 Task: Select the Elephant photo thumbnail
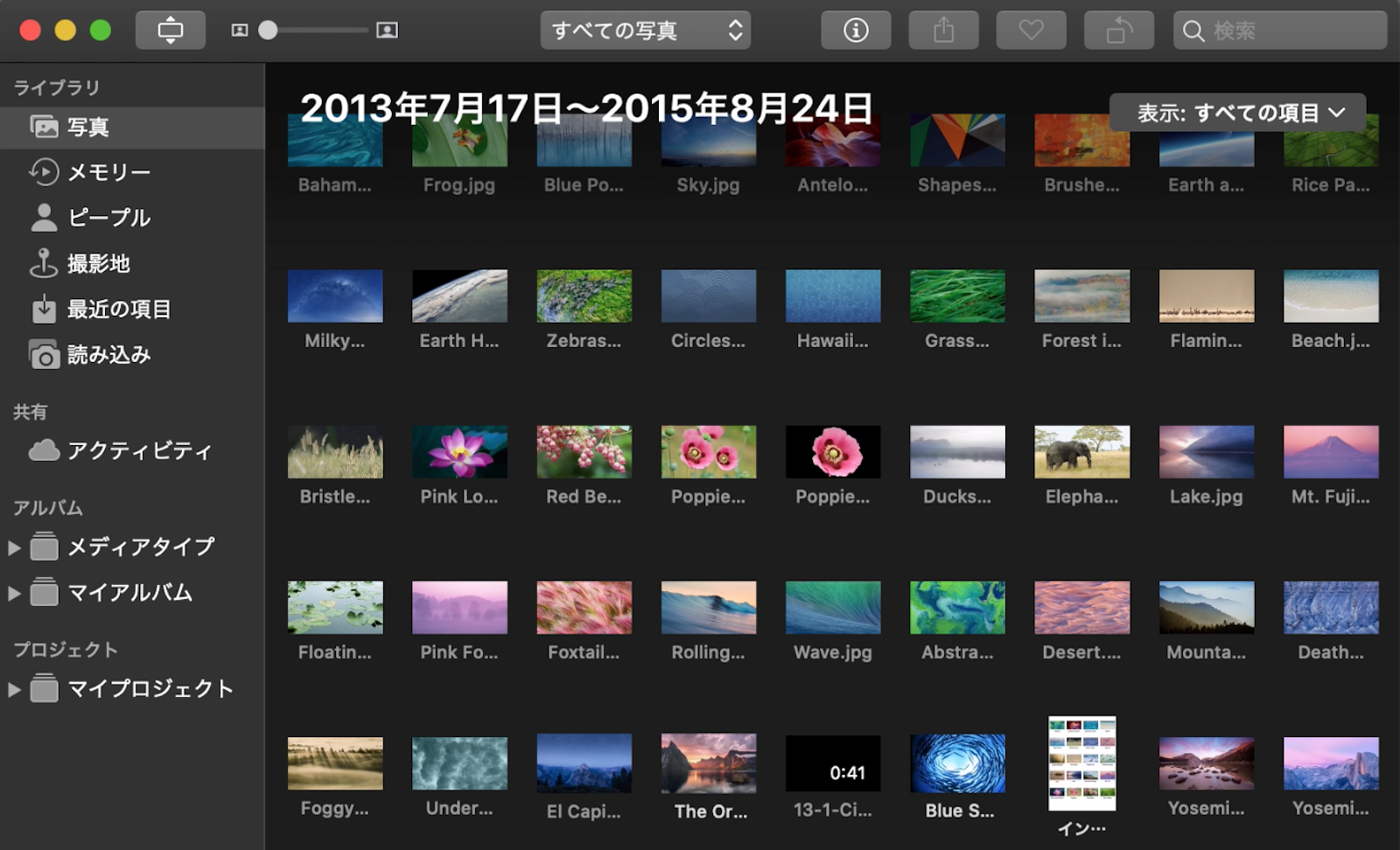click(x=1081, y=451)
